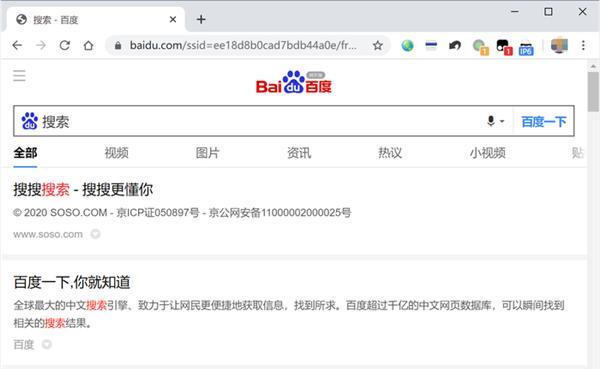Click the scrollbar up arrow
This screenshot has height=369, width=600.
pos(593,66)
